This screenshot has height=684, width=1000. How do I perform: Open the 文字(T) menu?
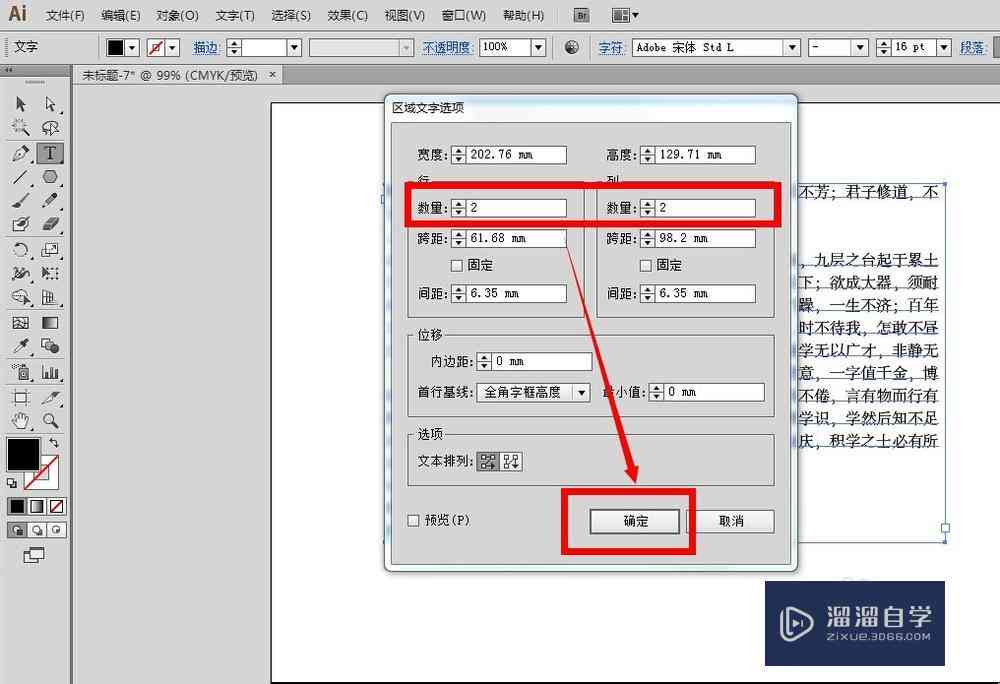click(235, 15)
